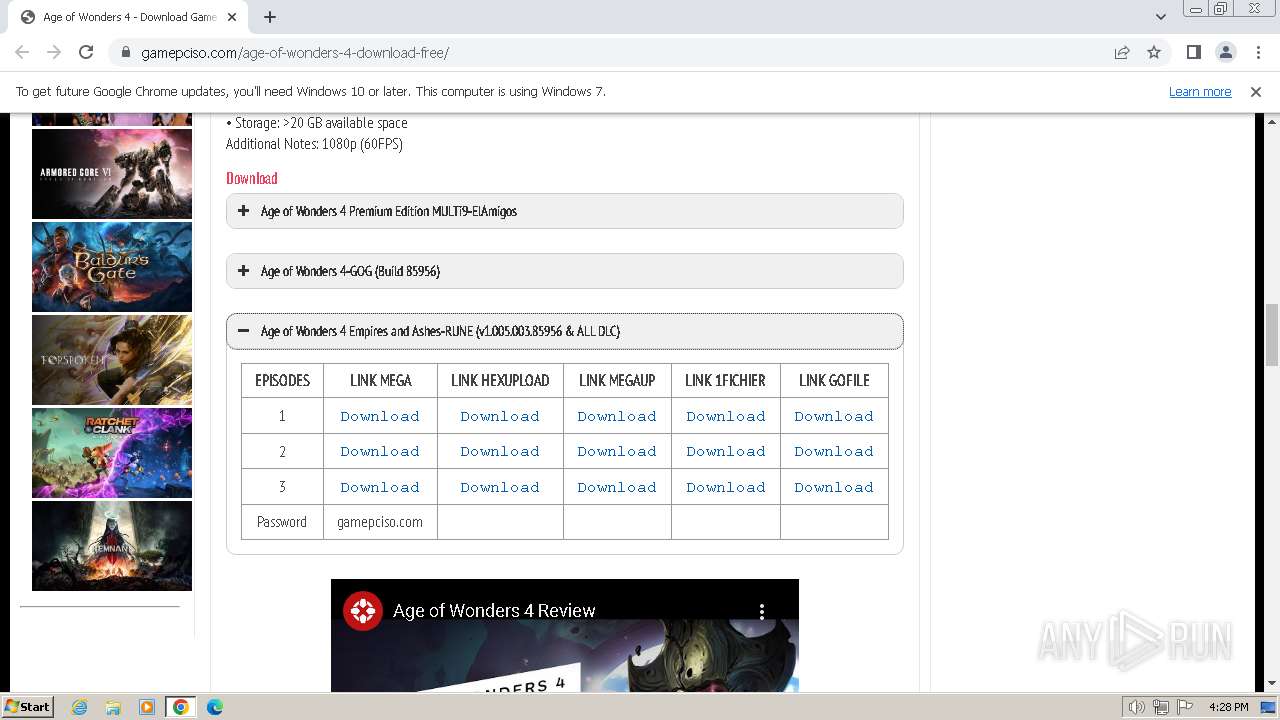
Task: Download episode 2 from LINK MEGAUP
Action: [x=617, y=451]
